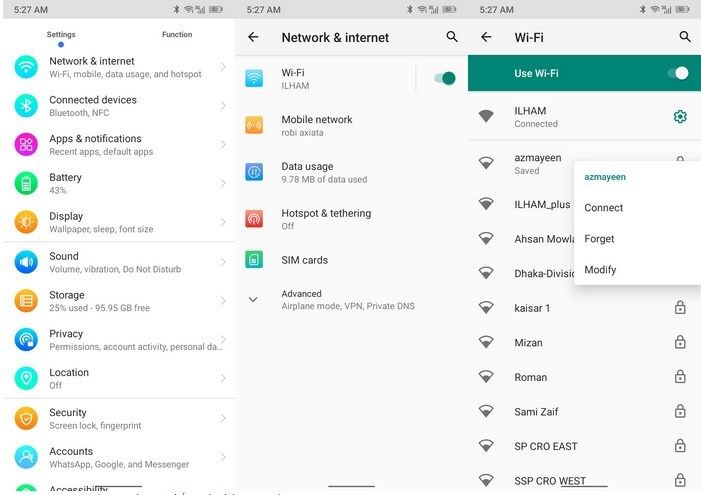Toggle the Wi-Fi switch in Network & internet
This screenshot has width=701, height=495.
click(x=445, y=78)
